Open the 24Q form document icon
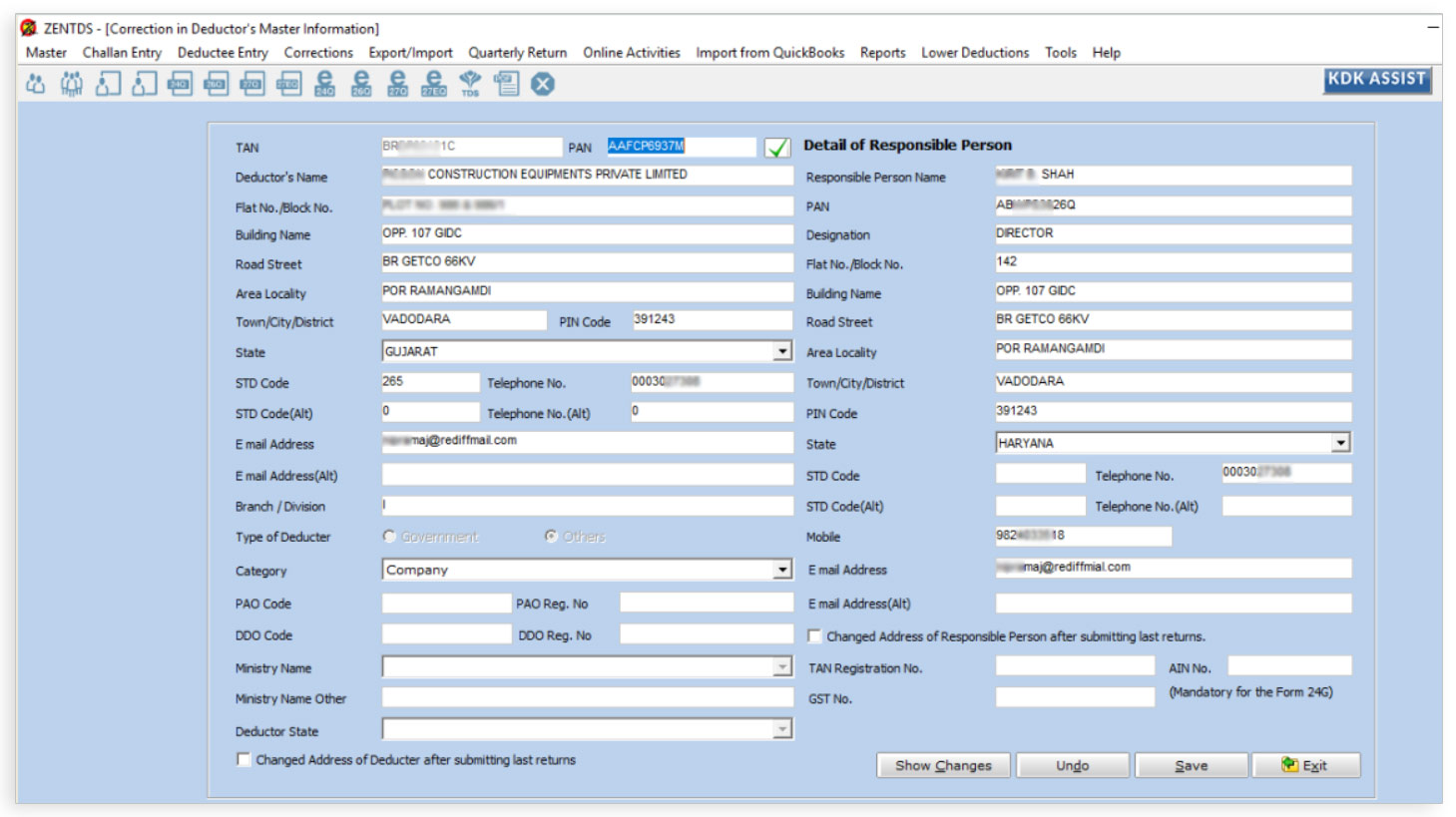The image size is (1456, 817). tap(180, 84)
